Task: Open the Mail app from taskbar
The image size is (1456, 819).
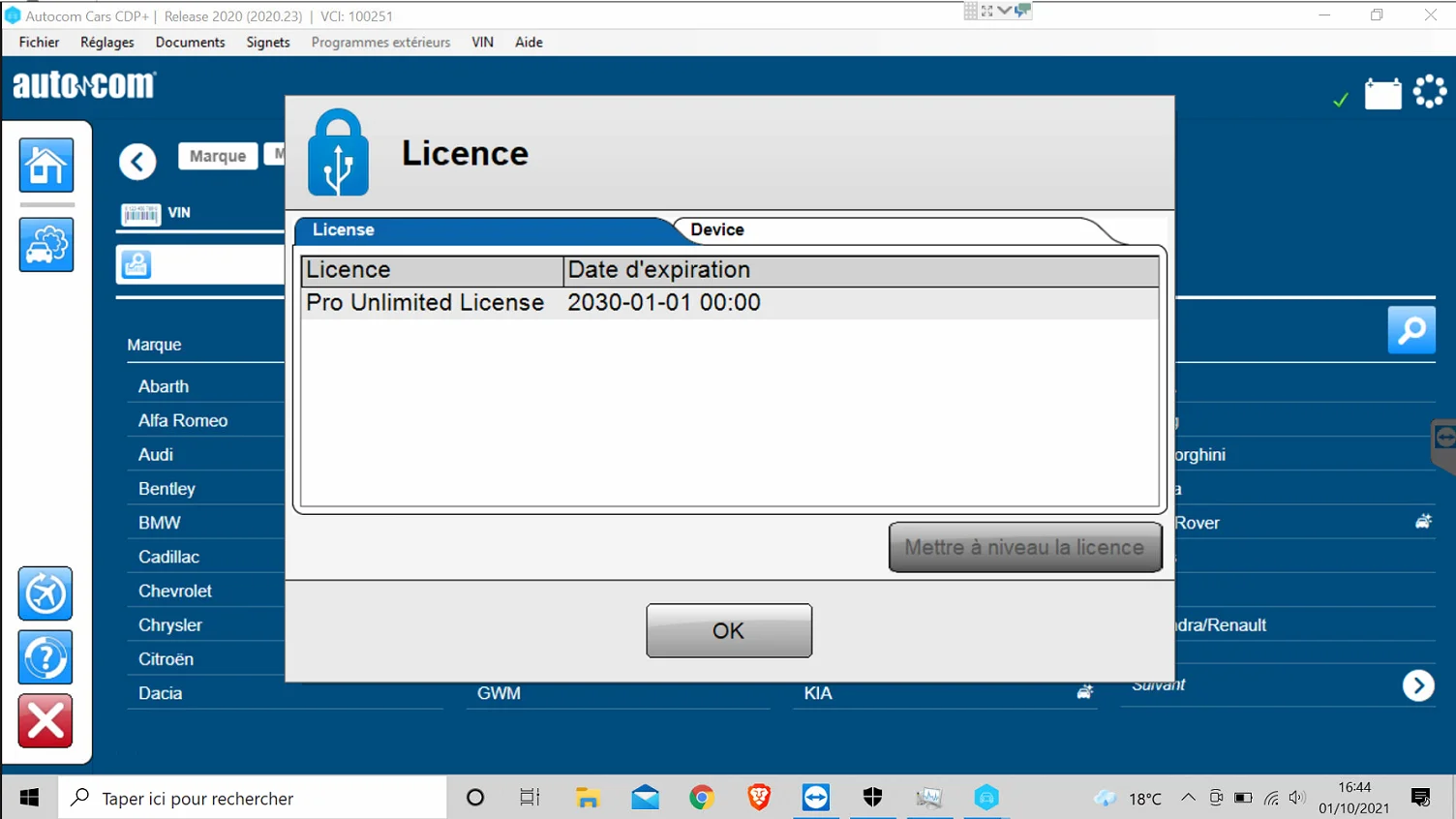Action: tap(645, 798)
